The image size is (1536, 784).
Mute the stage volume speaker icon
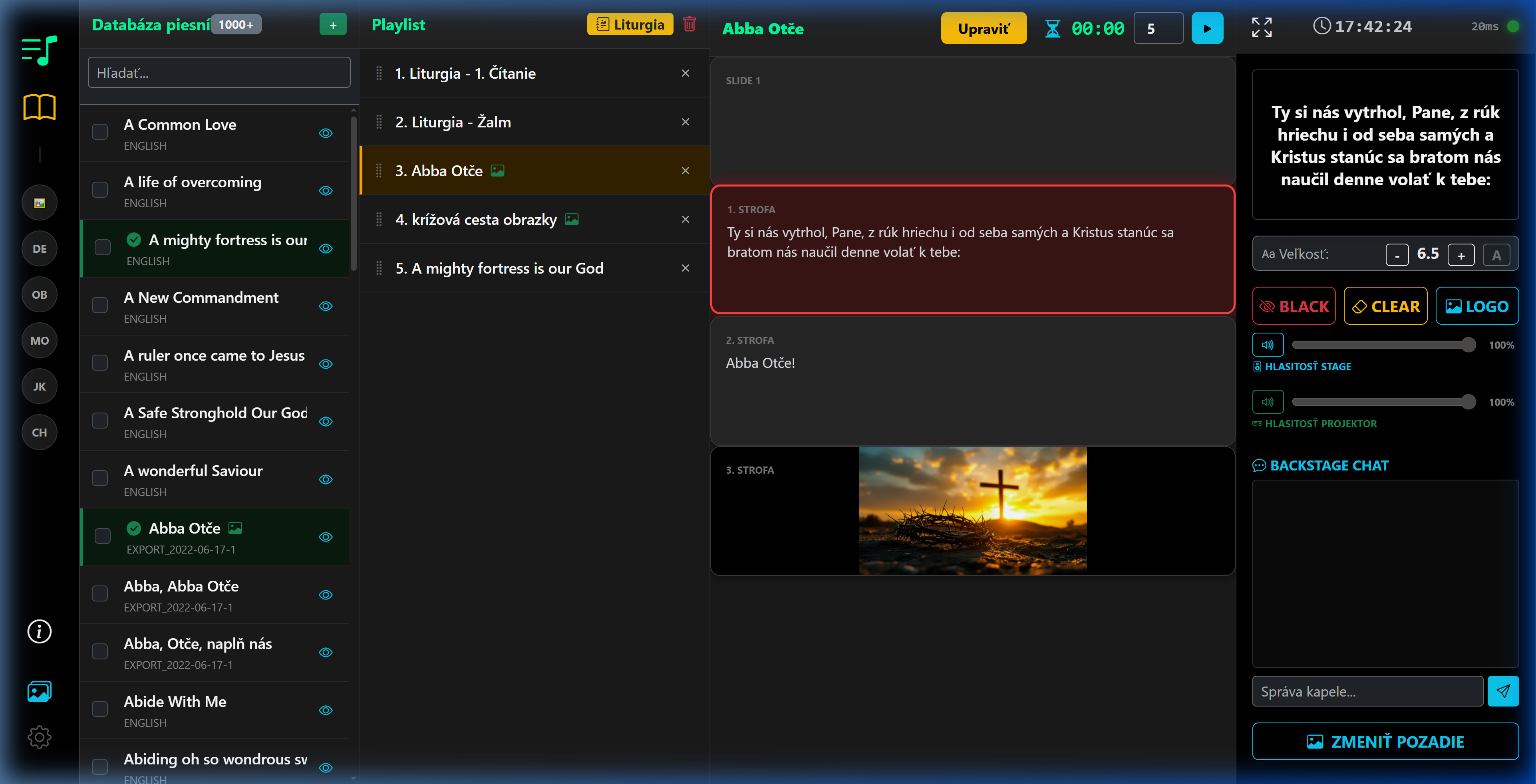tap(1268, 345)
